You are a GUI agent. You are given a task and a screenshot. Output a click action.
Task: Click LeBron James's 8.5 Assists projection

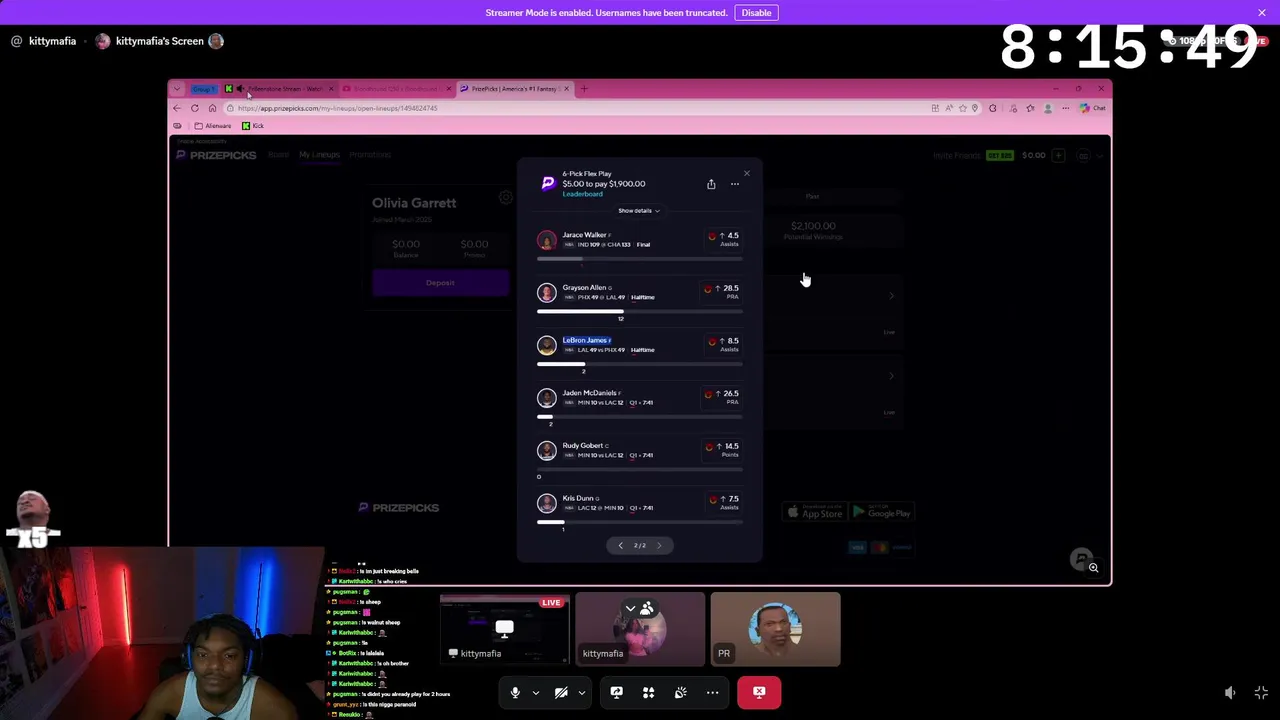pos(723,344)
